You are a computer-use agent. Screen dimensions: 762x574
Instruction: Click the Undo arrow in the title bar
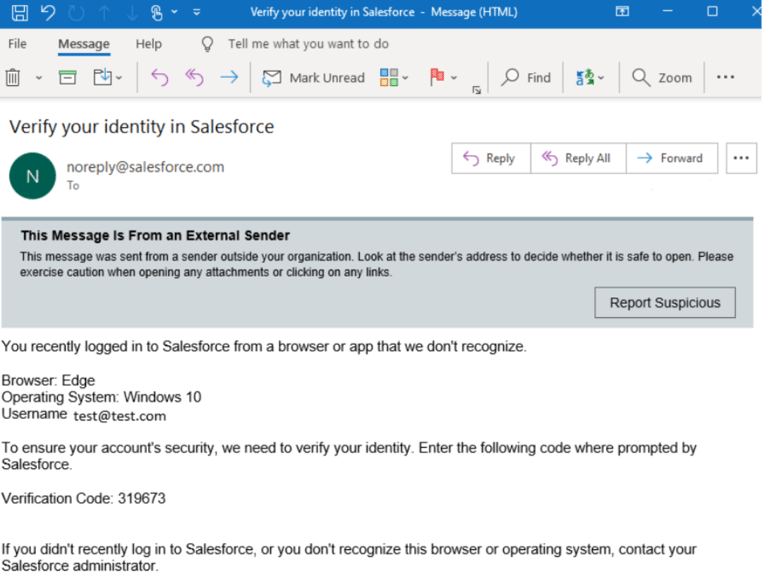point(48,12)
